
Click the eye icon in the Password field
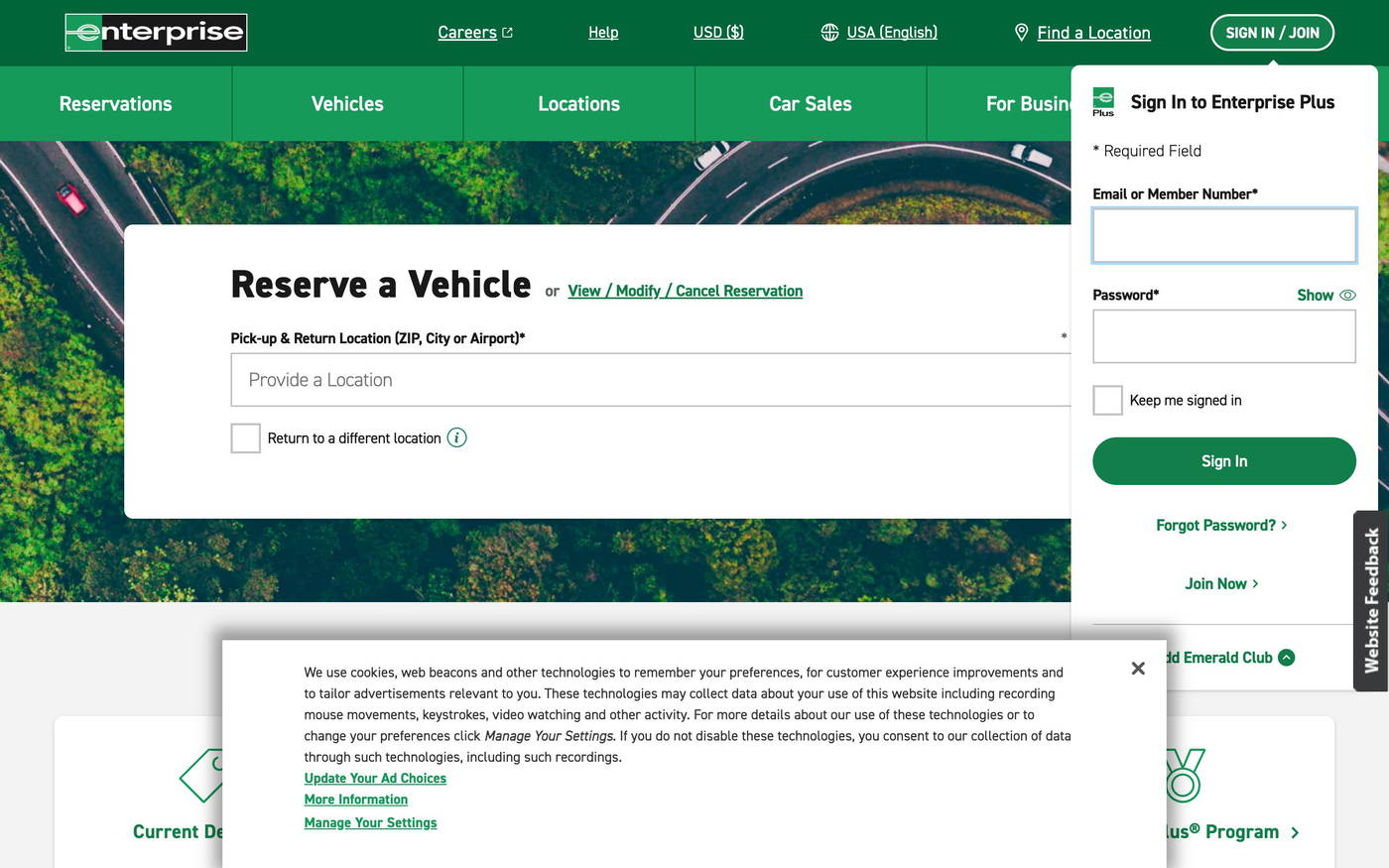(x=1347, y=295)
